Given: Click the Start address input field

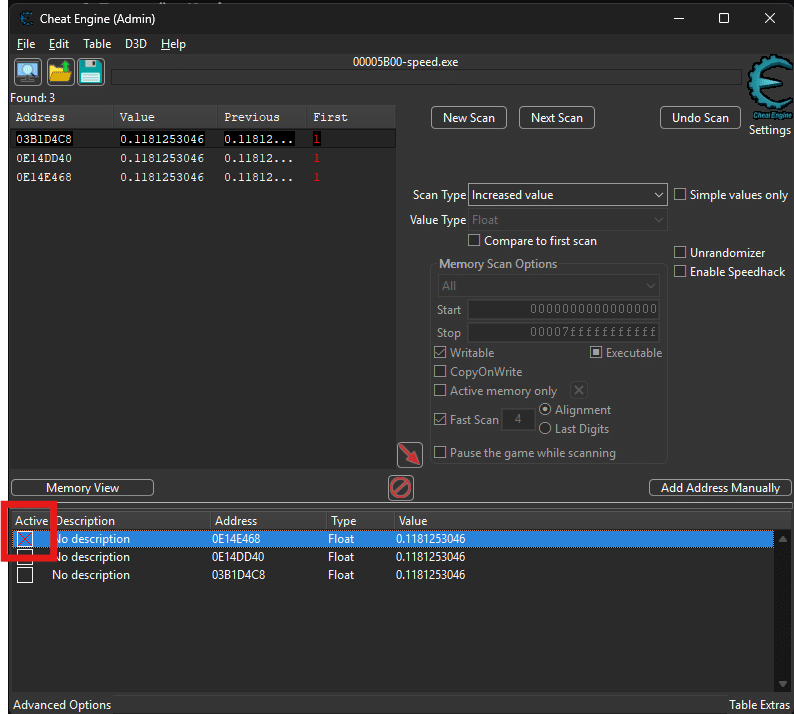Looking at the screenshot, I should (563, 310).
